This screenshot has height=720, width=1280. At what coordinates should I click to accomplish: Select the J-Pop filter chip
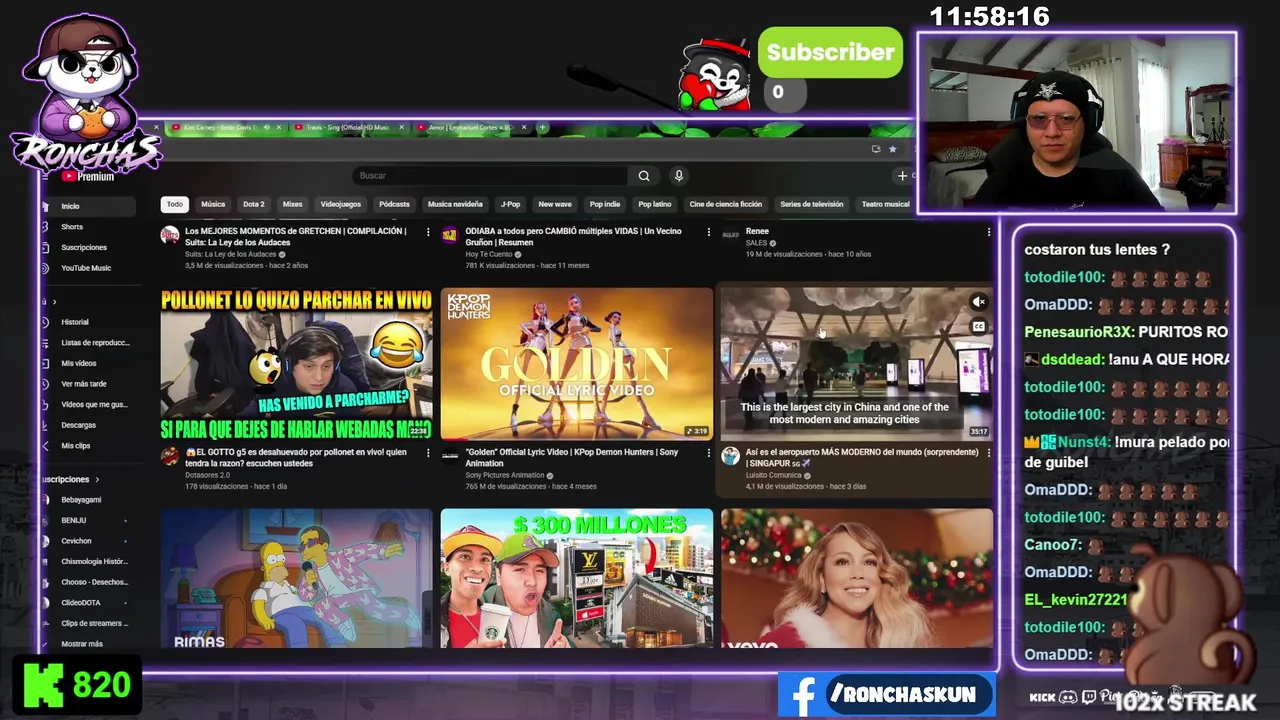pyautogui.click(x=511, y=204)
